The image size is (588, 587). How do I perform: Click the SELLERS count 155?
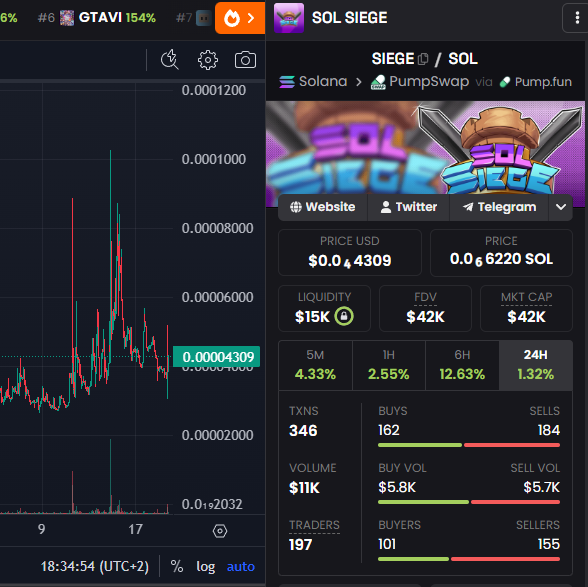(x=549, y=544)
